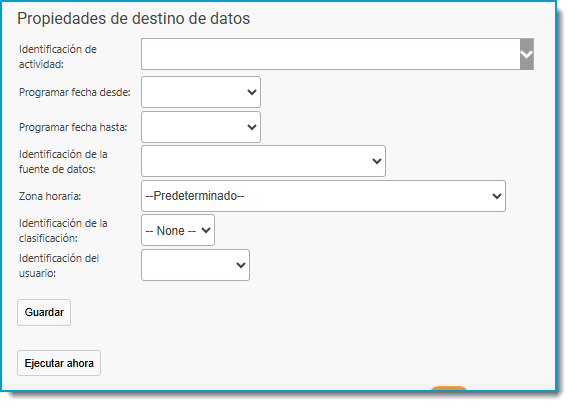Open the --Predeterminado-- time zone dropdown
This screenshot has height=406, width=571.
click(x=323, y=196)
